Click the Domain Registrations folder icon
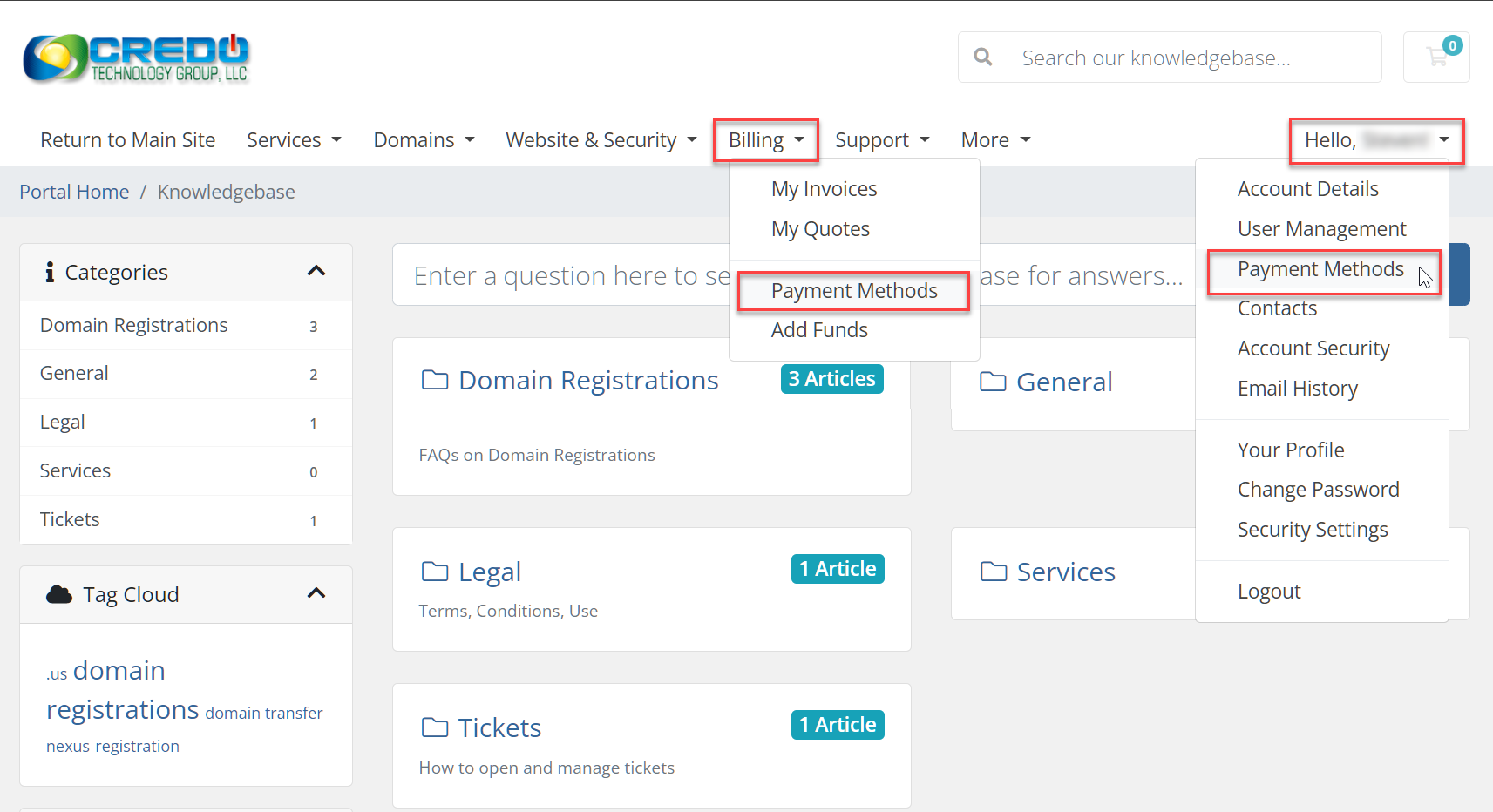 click(434, 381)
